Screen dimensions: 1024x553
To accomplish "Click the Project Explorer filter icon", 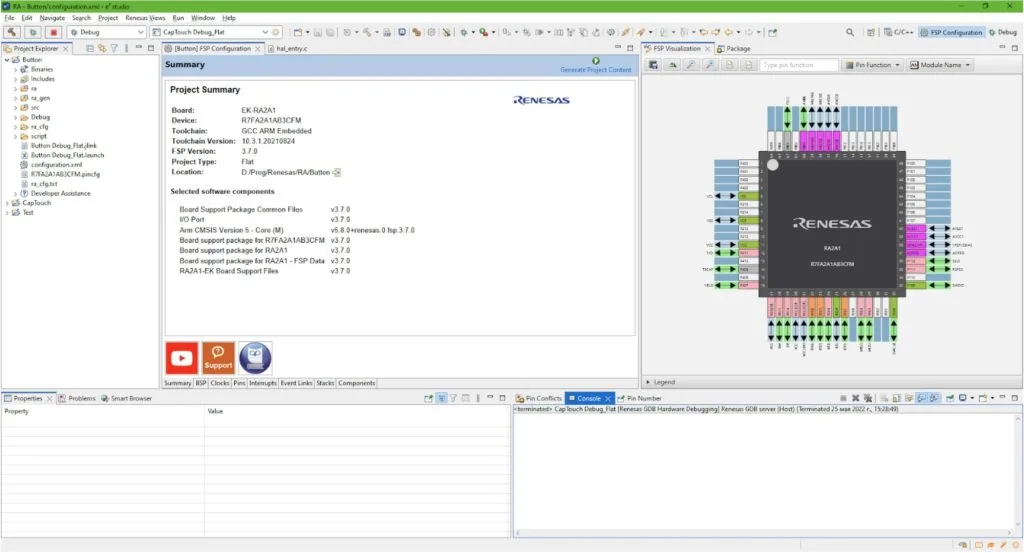I will [x=114, y=49].
